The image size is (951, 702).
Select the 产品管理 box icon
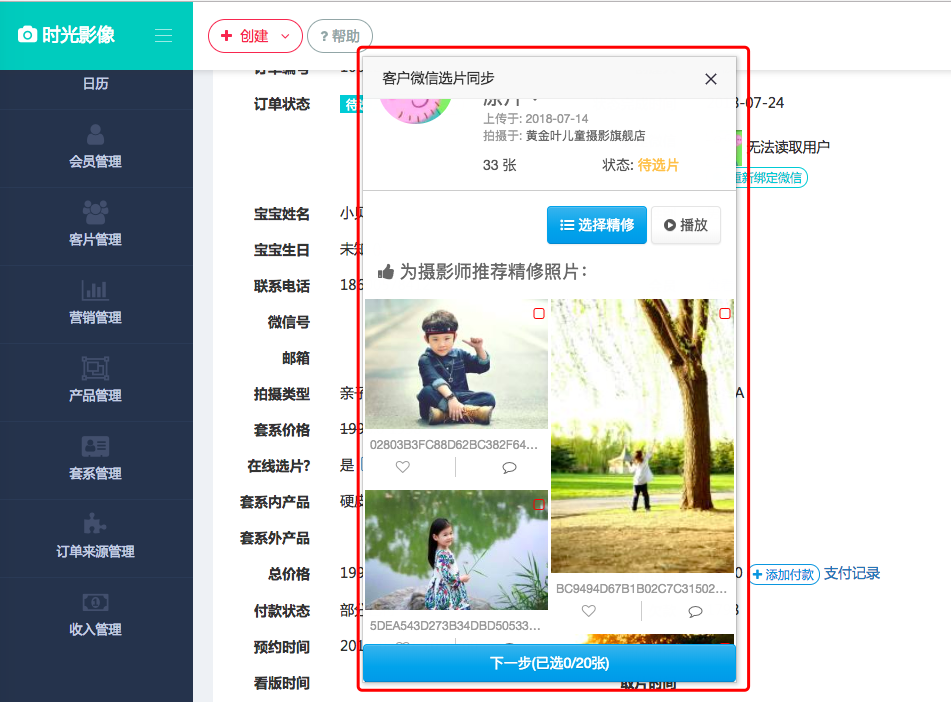tap(96, 368)
